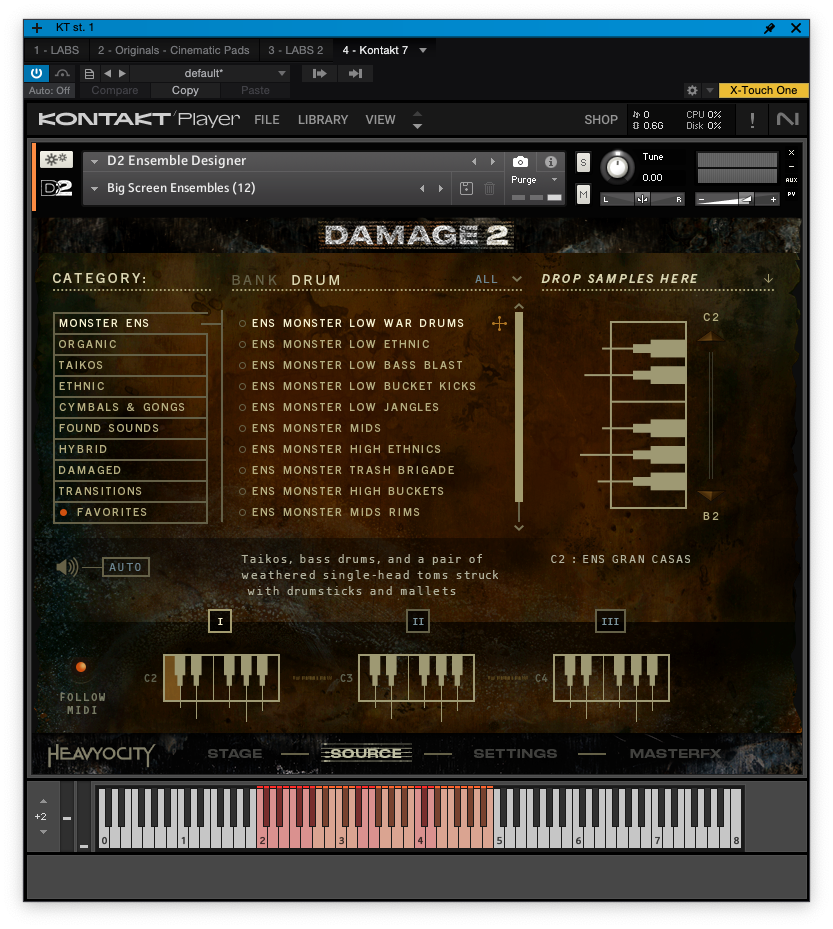
Task: Click the pin window icon
Action: (x=769, y=28)
